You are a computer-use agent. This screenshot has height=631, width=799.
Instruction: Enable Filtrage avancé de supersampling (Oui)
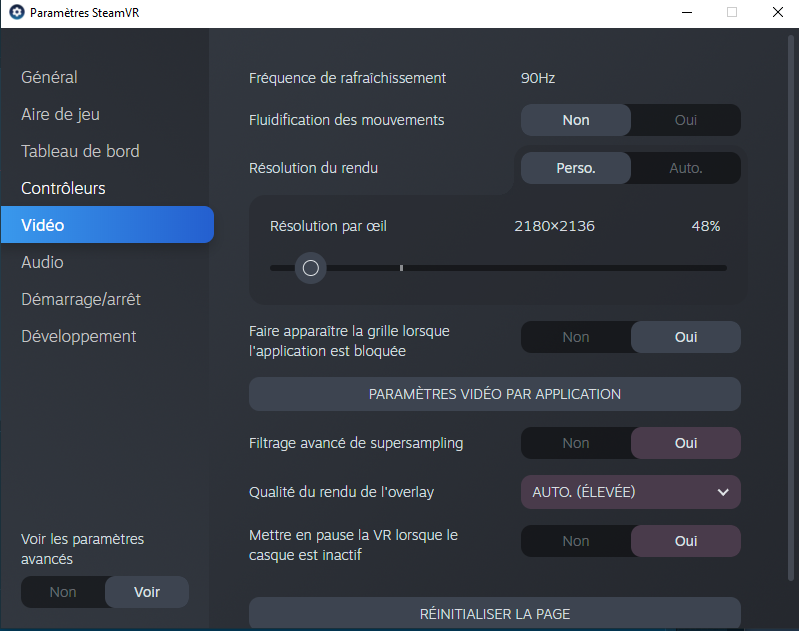pyautogui.click(x=686, y=443)
